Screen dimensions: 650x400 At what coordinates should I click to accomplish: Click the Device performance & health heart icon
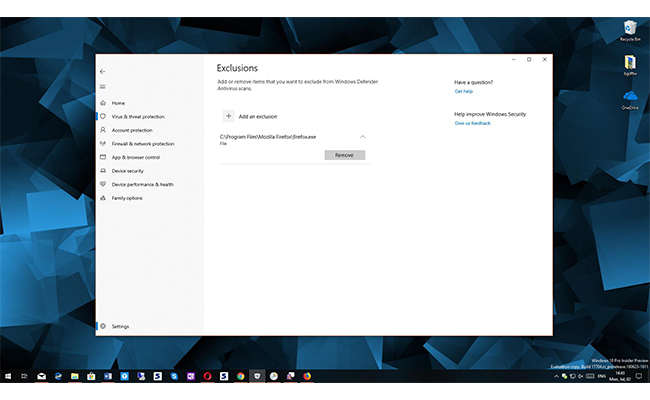click(x=102, y=184)
